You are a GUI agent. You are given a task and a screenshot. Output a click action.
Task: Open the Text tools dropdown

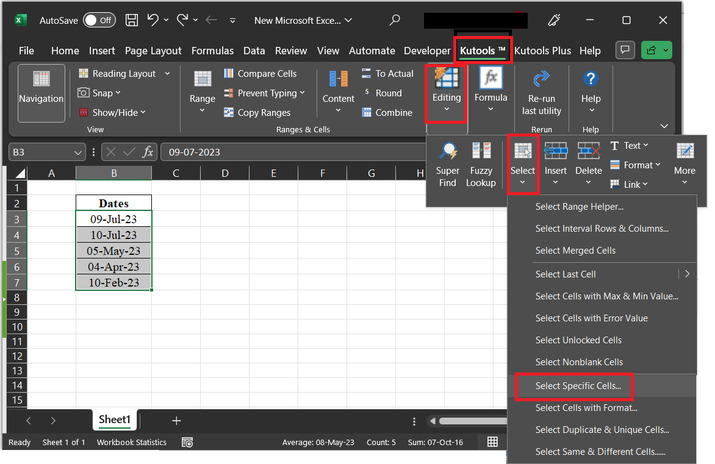point(629,145)
